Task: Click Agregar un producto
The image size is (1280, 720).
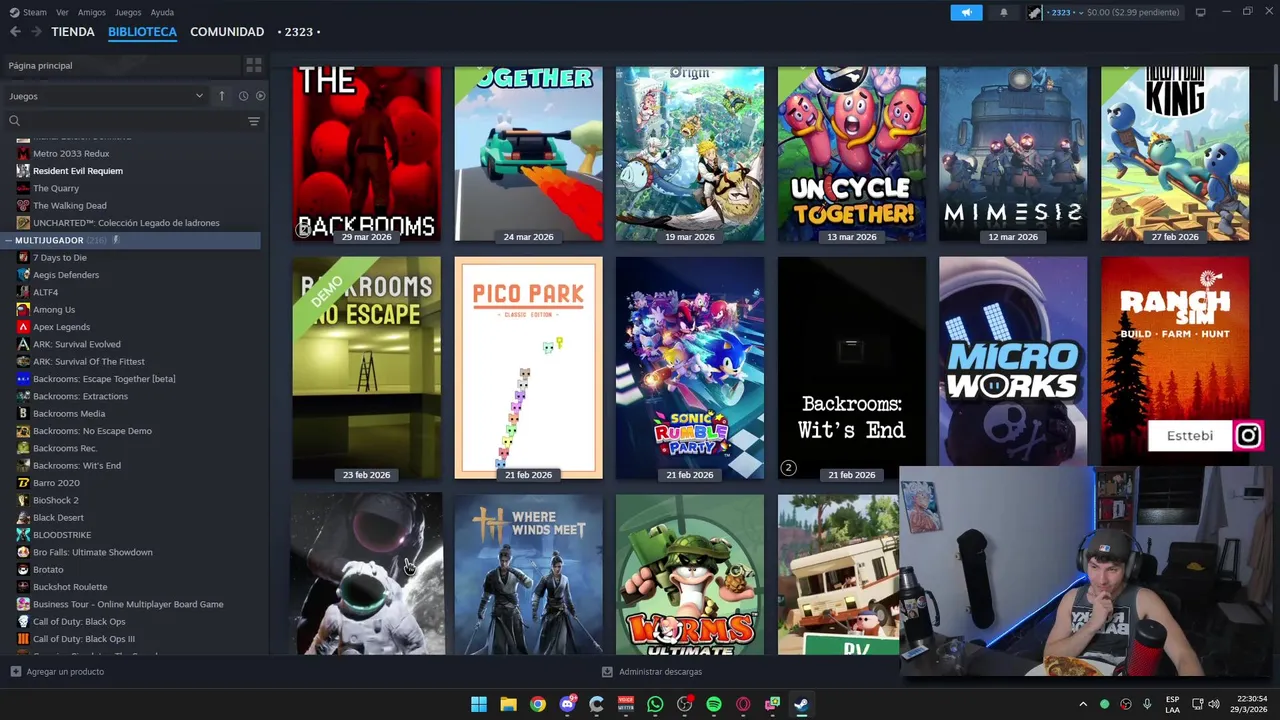Action: [65, 672]
